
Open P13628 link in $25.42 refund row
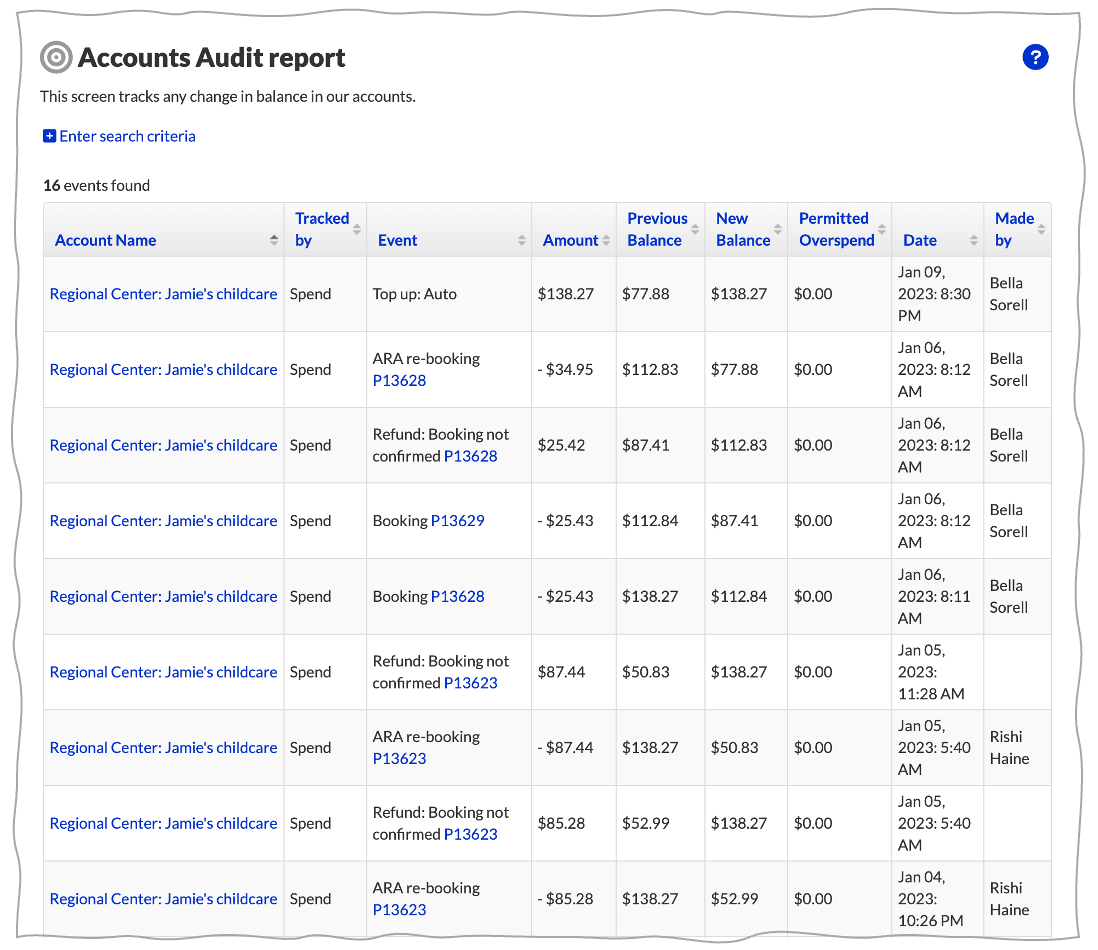(x=470, y=456)
